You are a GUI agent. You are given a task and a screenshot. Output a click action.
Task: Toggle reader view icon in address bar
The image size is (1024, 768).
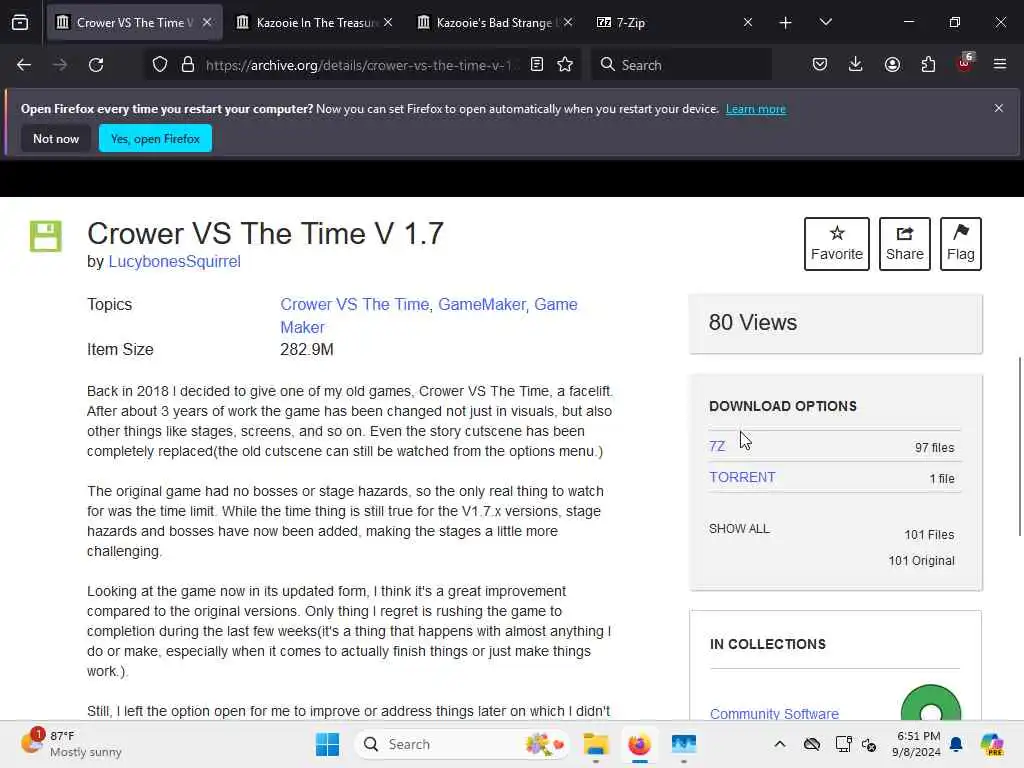tap(537, 65)
